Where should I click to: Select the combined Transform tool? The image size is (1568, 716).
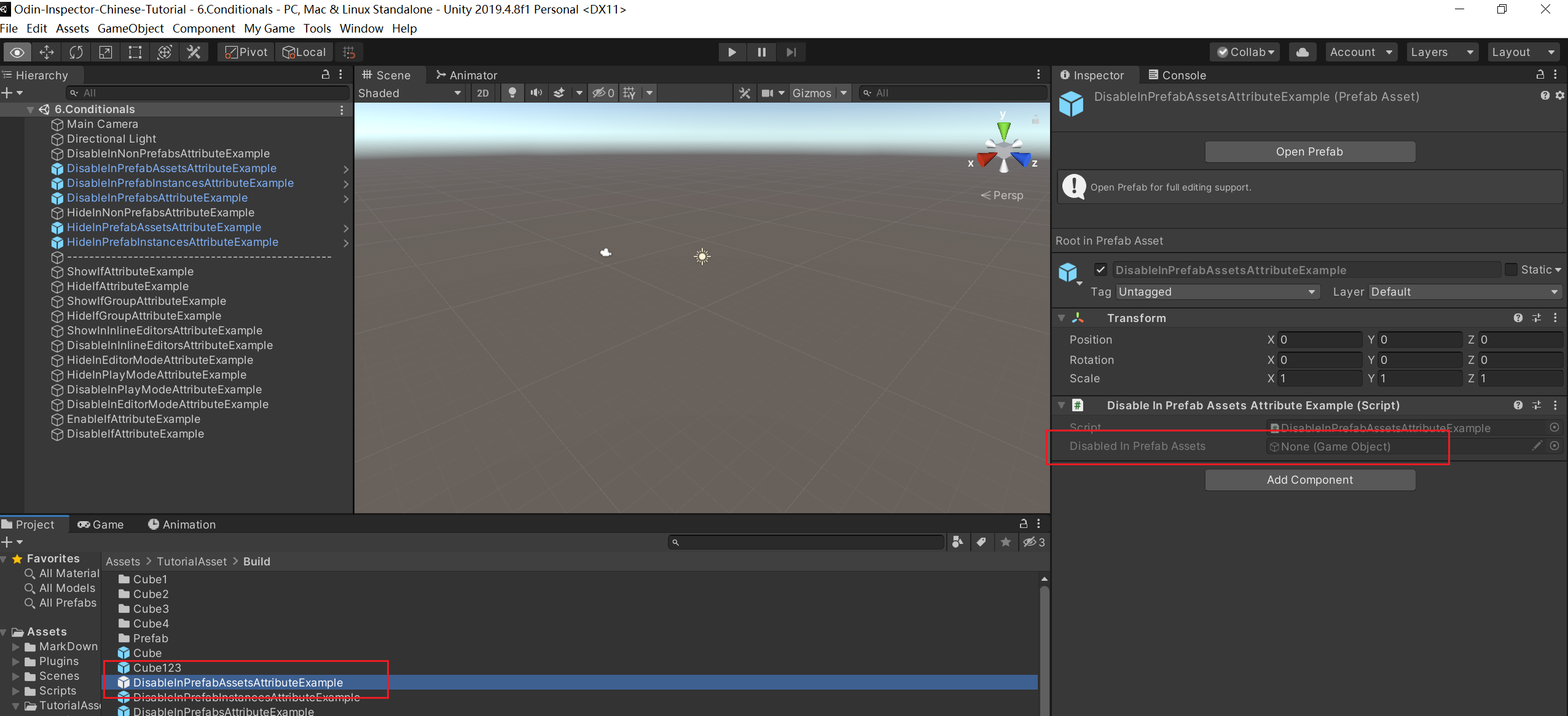(x=164, y=52)
